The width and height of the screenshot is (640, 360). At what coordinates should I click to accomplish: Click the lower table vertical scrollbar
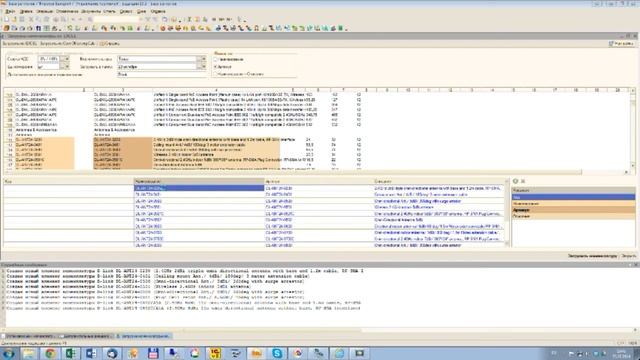click(508, 213)
